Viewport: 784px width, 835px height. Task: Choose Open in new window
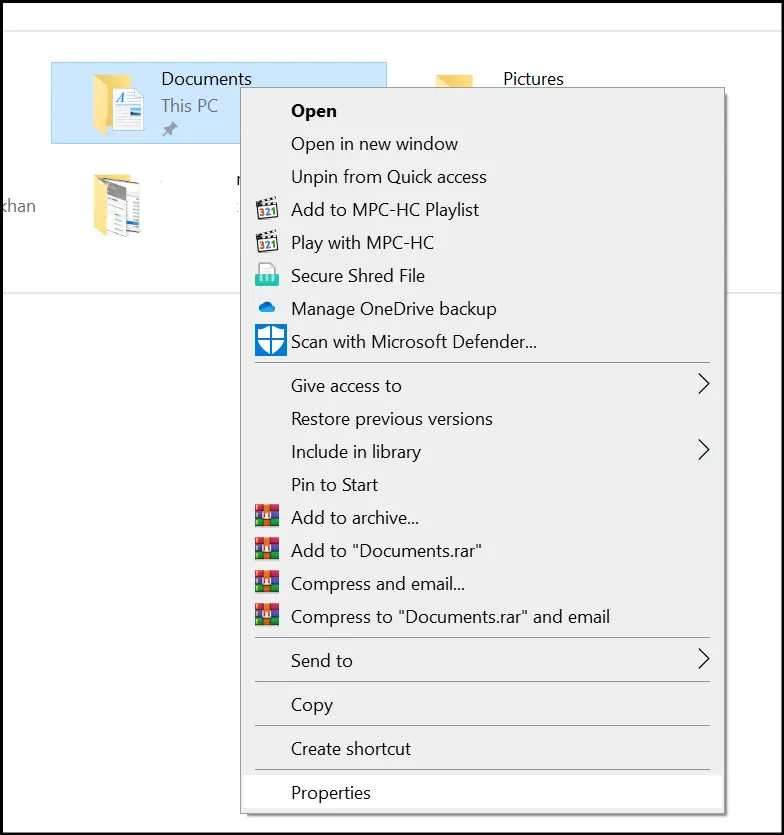483,144
